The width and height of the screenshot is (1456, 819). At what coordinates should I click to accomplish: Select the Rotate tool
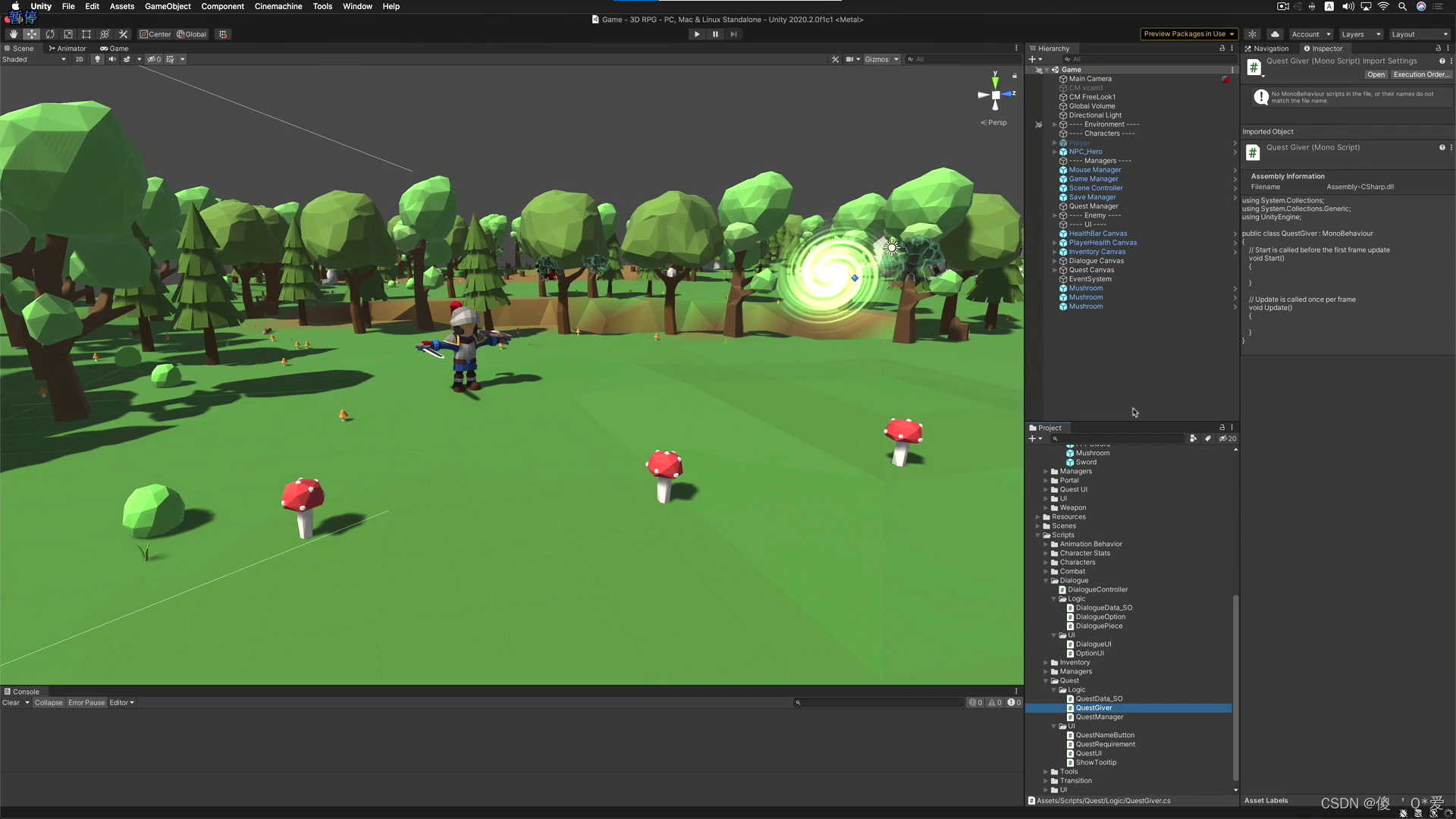coord(50,34)
